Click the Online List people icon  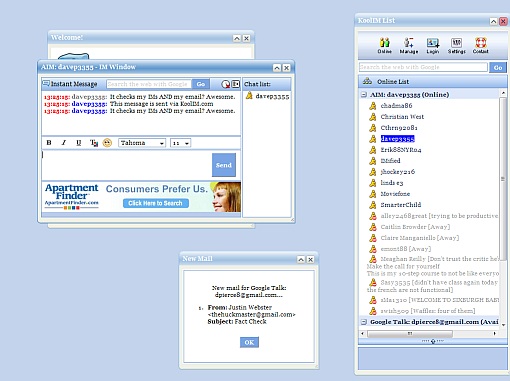[x=367, y=81]
